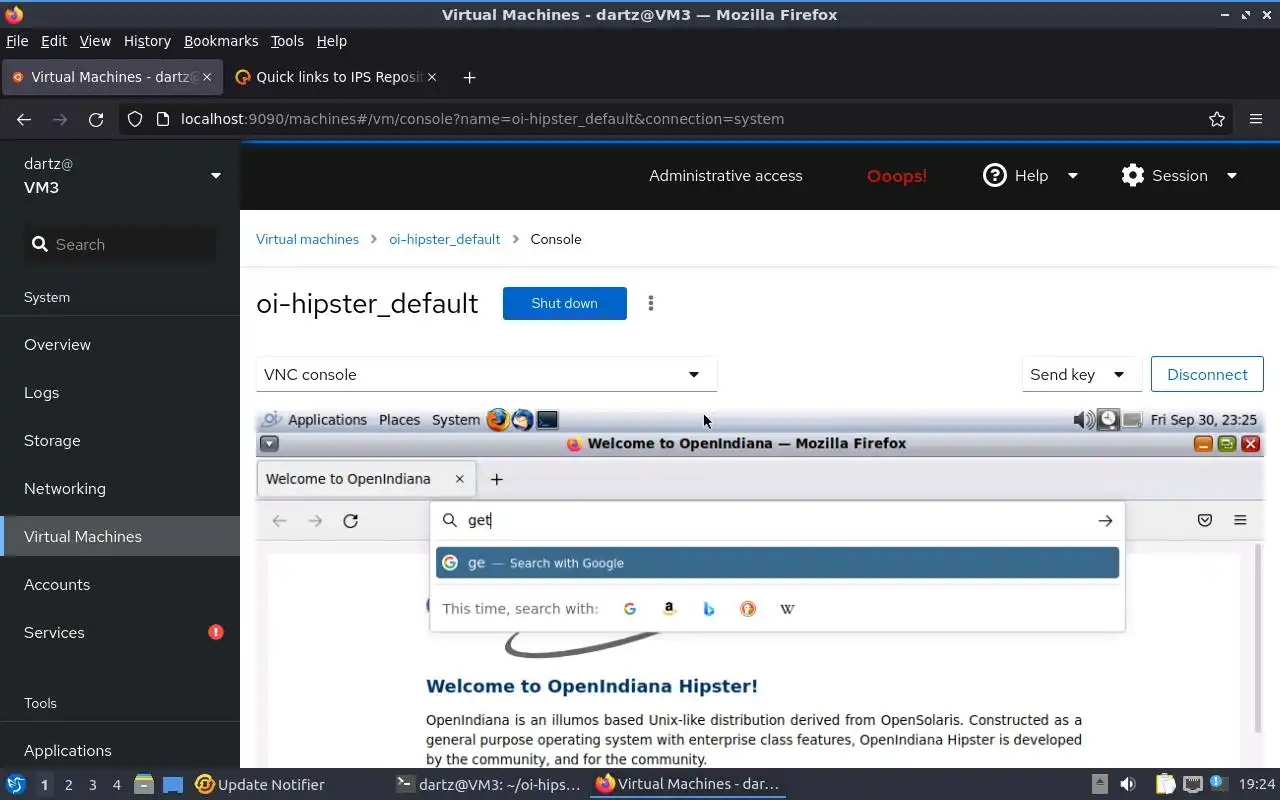Open the host start menu icon
The width and height of the screenshot is (1280, 800).
[x=16, y=785]
